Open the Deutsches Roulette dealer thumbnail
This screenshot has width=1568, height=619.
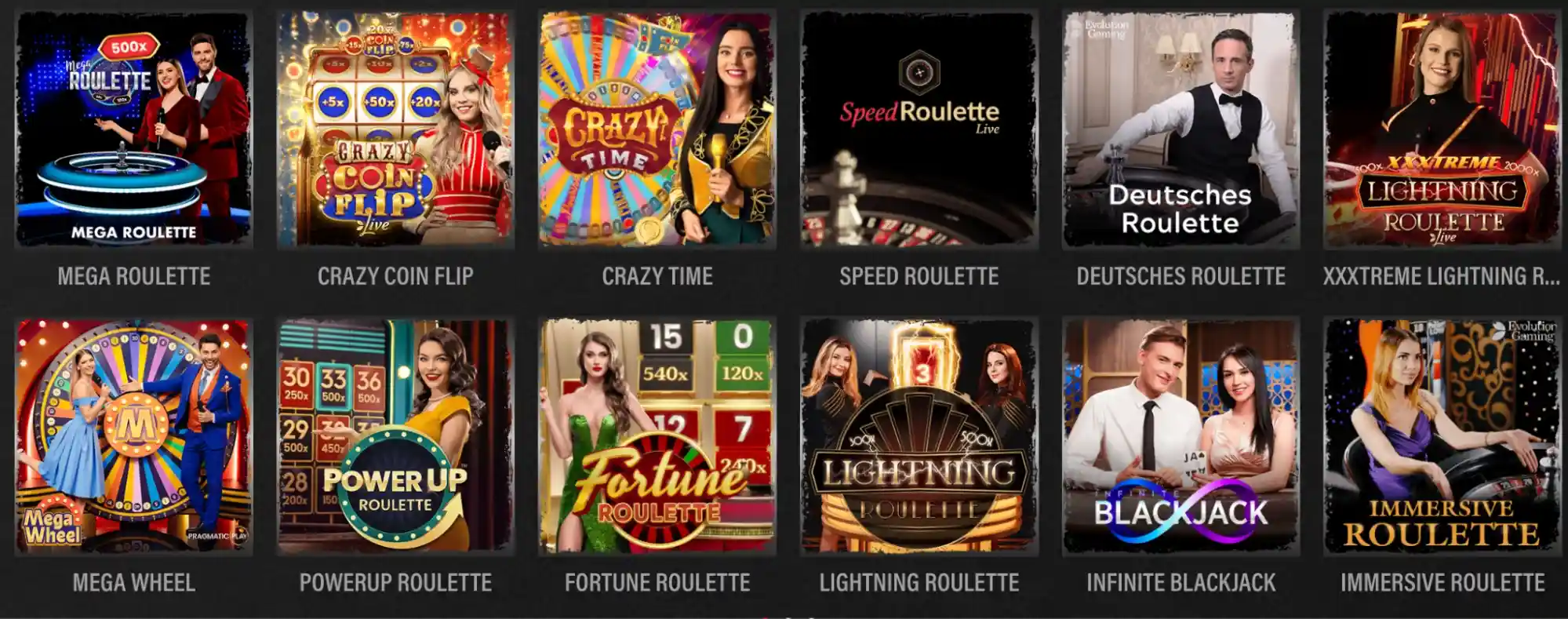click(1181, 129)
